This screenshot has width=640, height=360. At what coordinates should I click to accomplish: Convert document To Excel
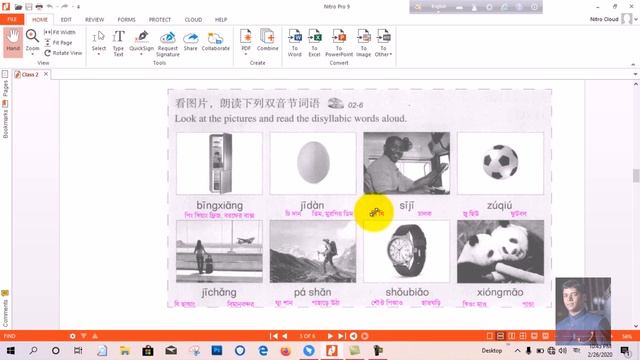(x=315, y=43)
